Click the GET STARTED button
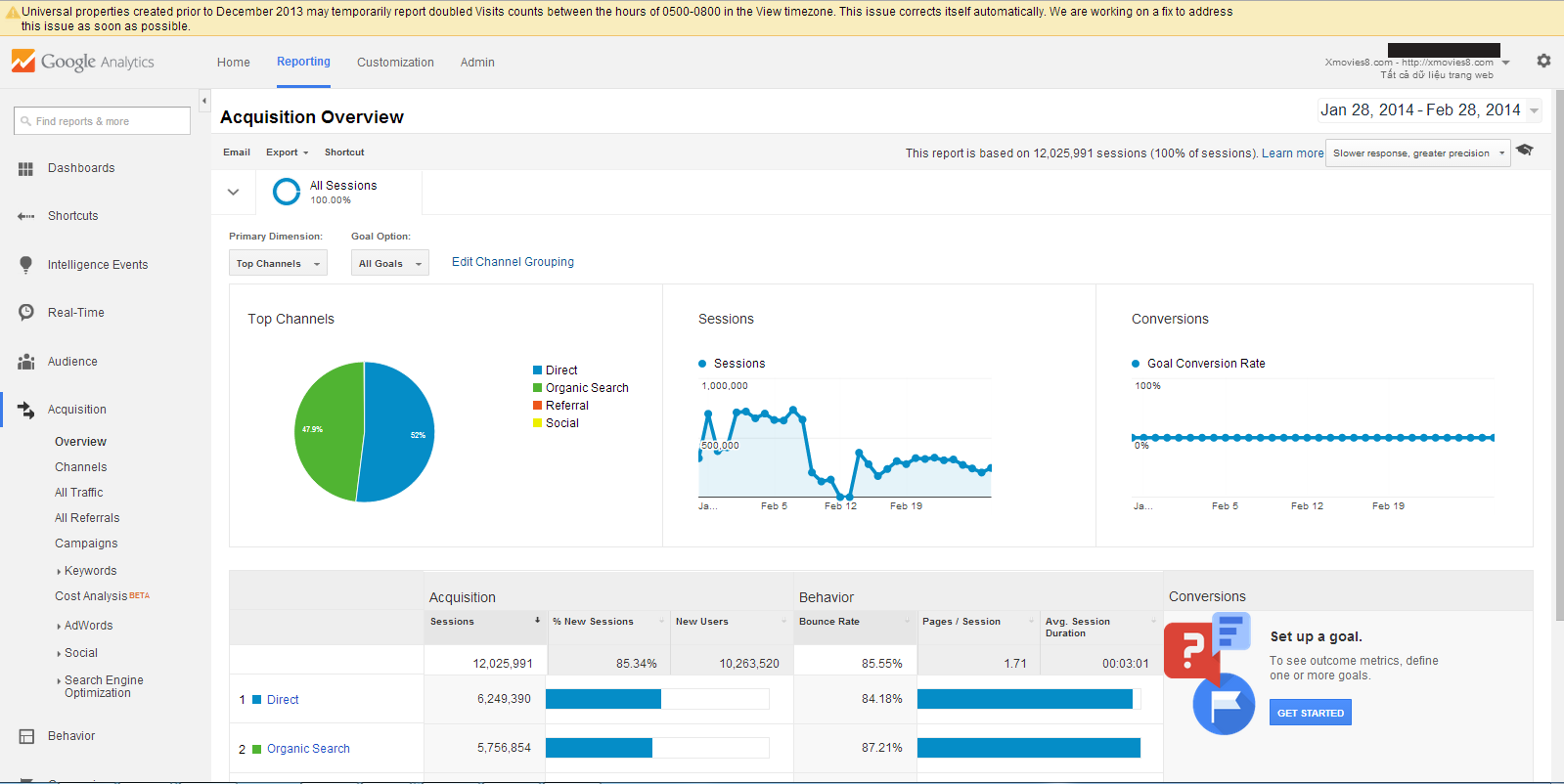The image size is (1564, 784). (x=1310, y=713)
